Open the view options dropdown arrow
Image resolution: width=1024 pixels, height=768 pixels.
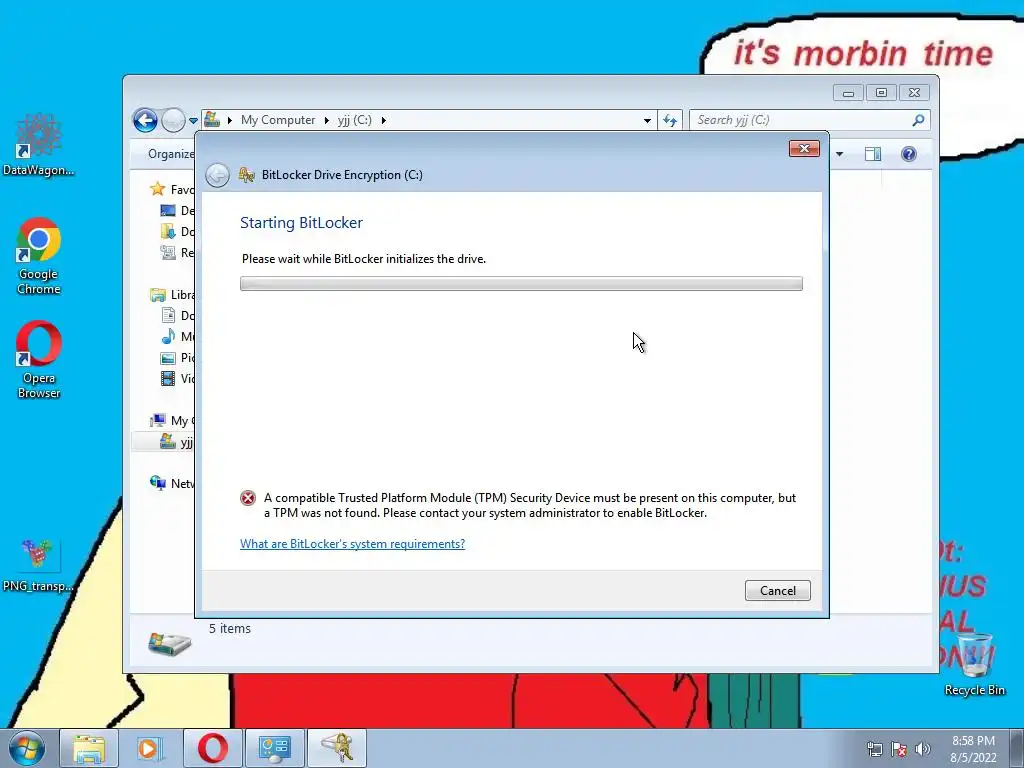pos(840,154)
